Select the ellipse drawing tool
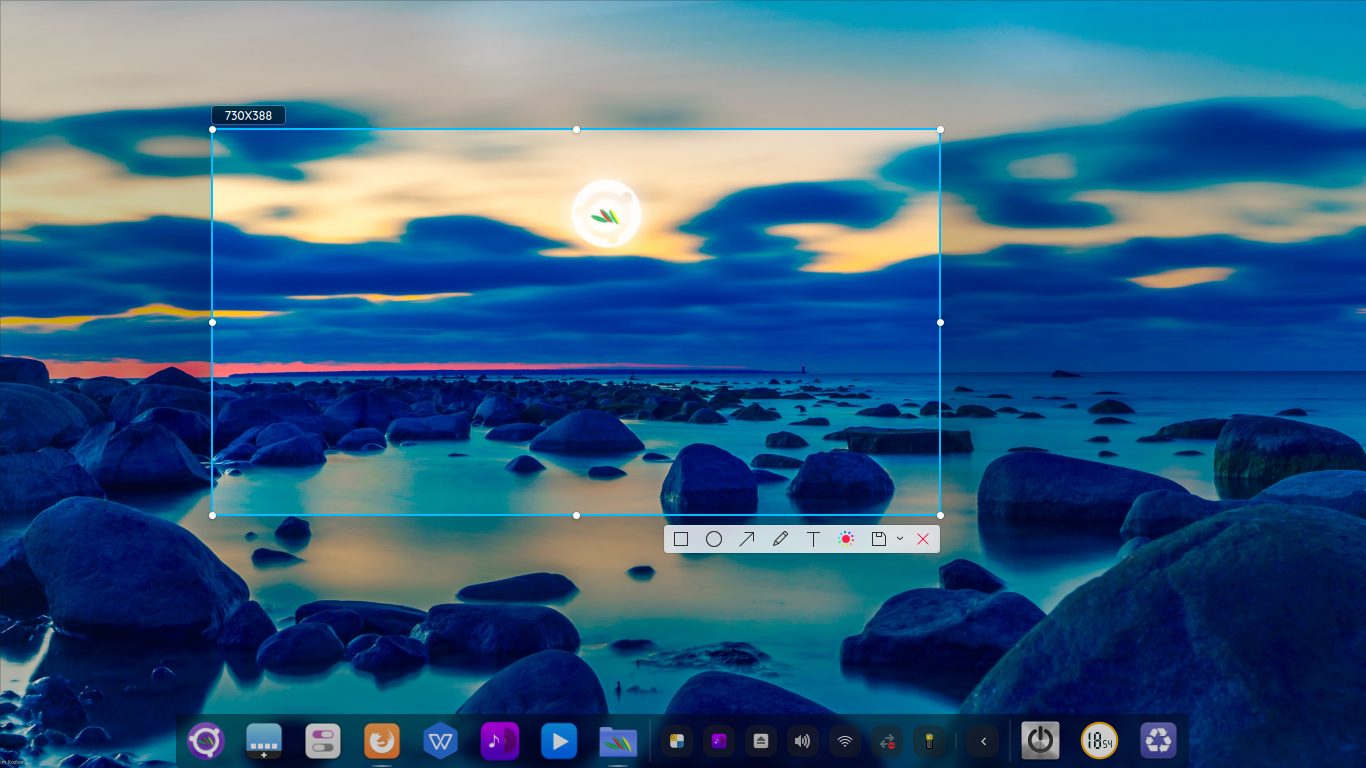Viewport: 1366px width, 768px height. 714,539
